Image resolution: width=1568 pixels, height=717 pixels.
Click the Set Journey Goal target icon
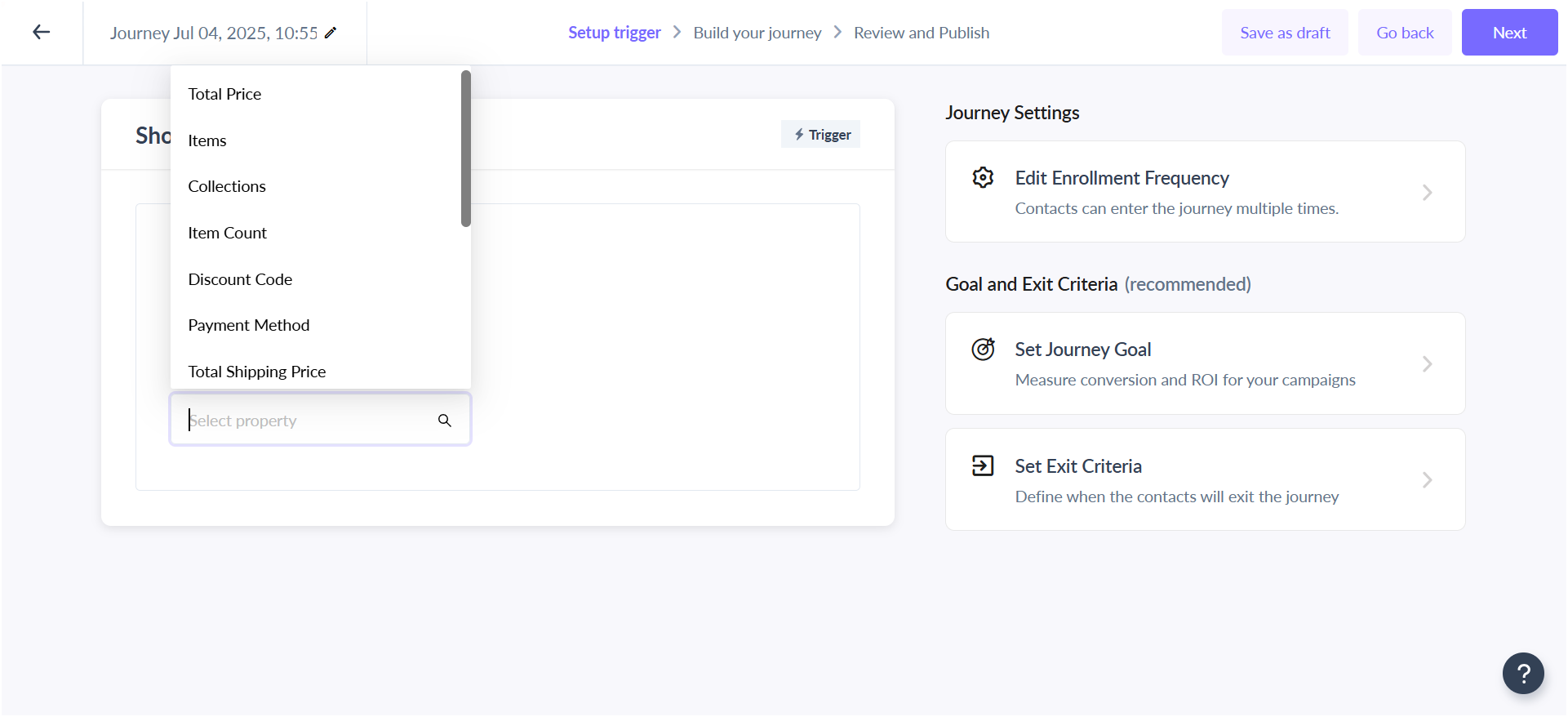click(983, 349)
